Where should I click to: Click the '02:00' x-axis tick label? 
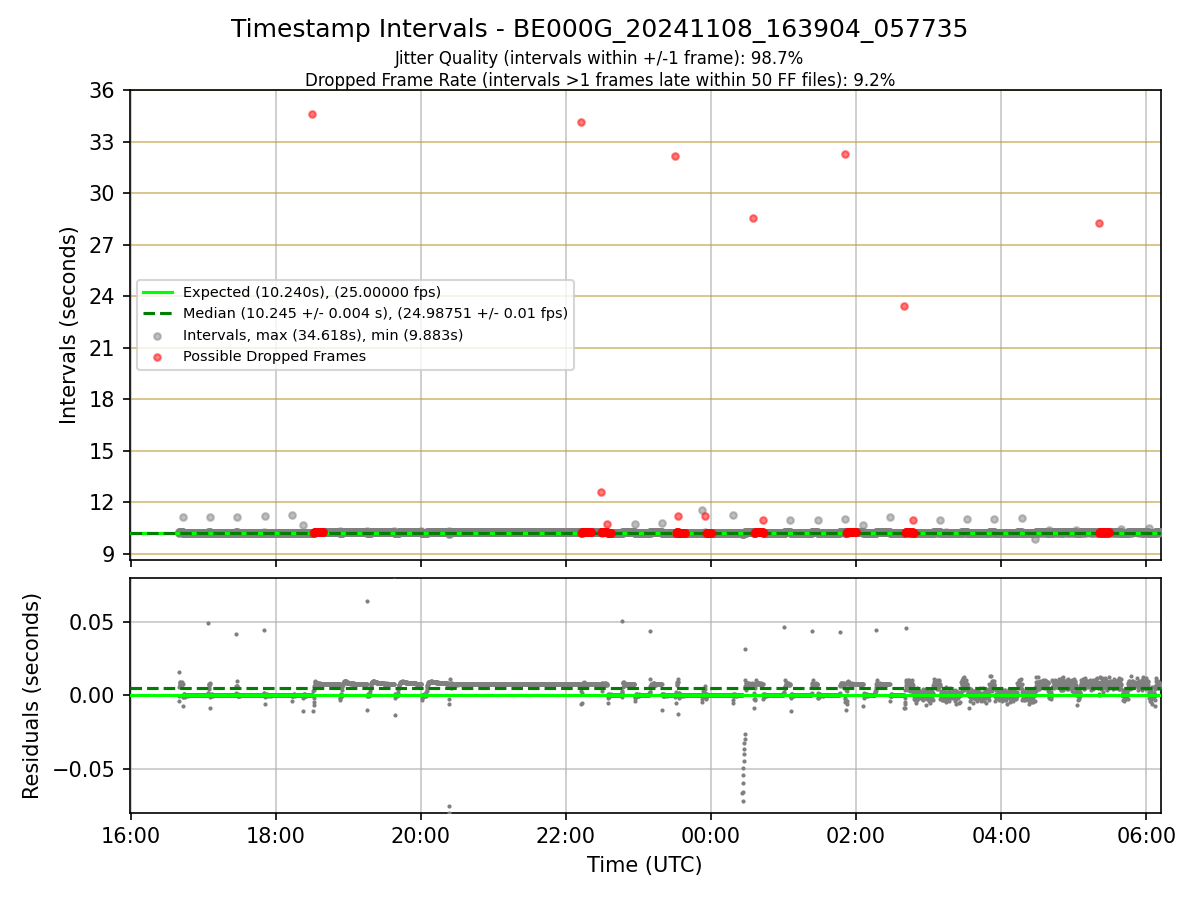(x=855, y=834)
